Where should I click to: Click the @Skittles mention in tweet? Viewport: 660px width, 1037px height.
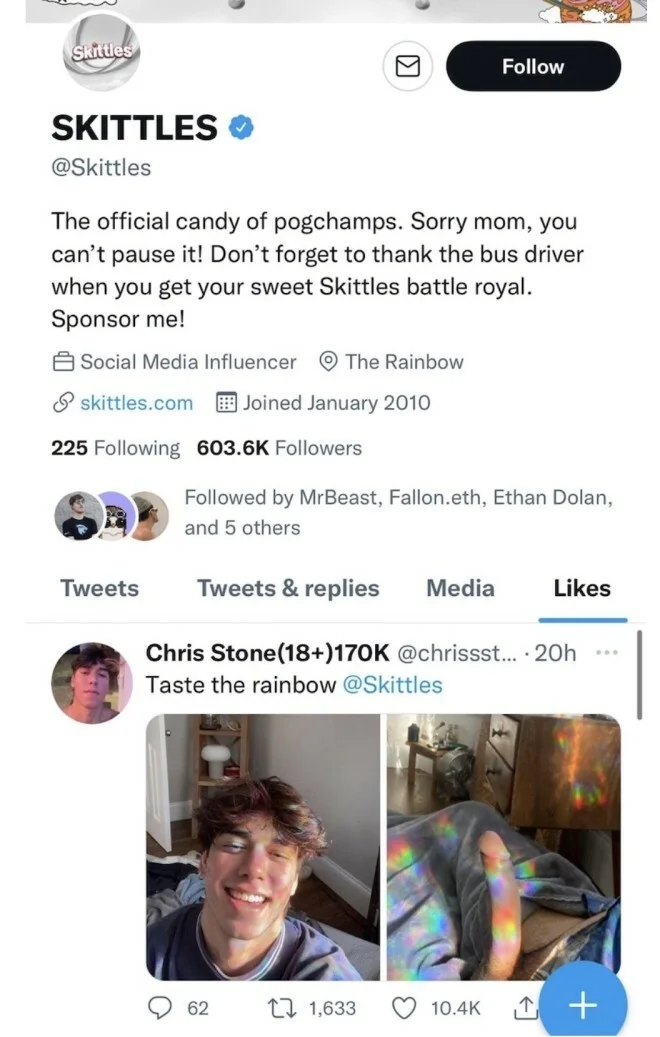393,685
